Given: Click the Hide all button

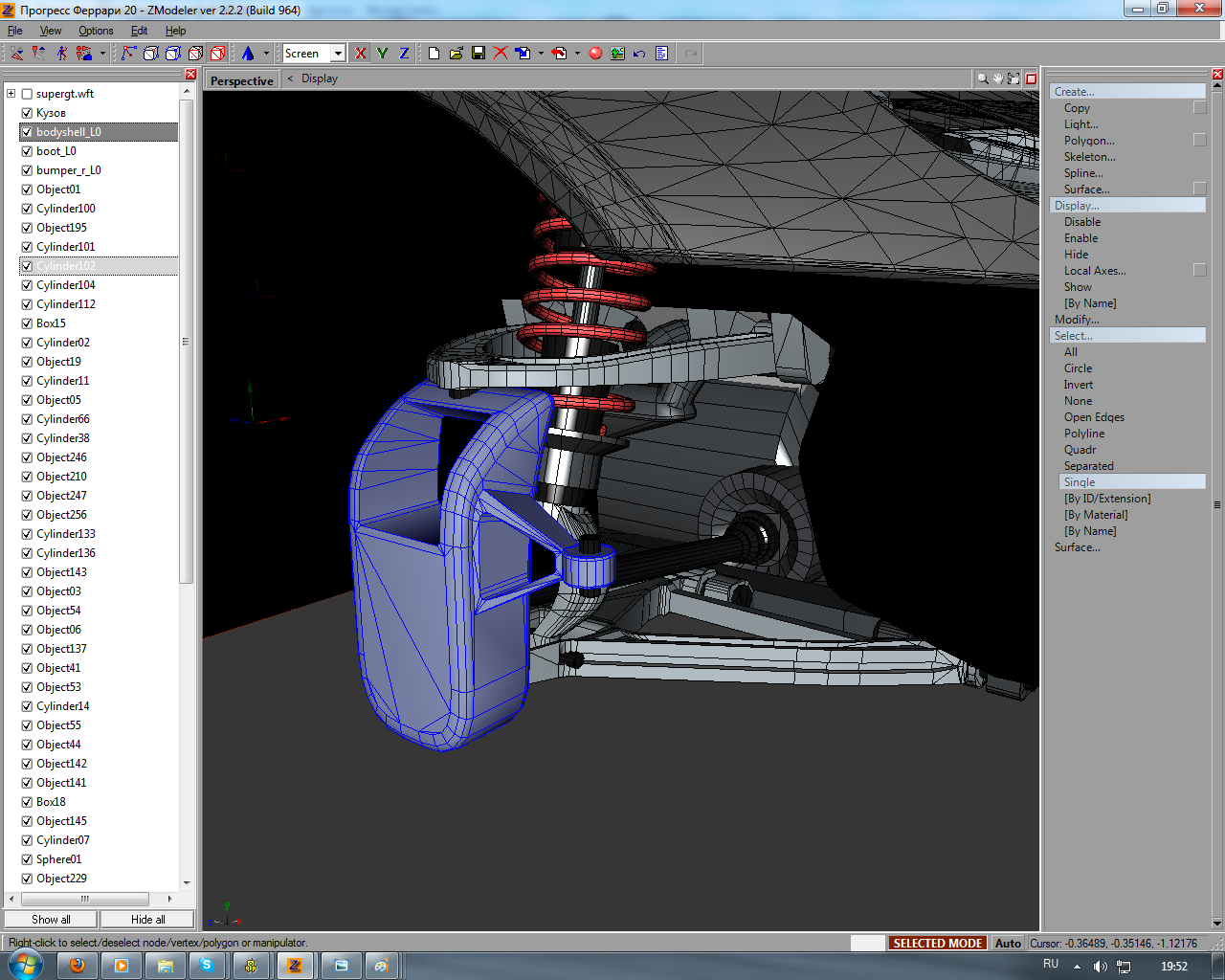Looking at the screenshot, I should click(147, 920).
